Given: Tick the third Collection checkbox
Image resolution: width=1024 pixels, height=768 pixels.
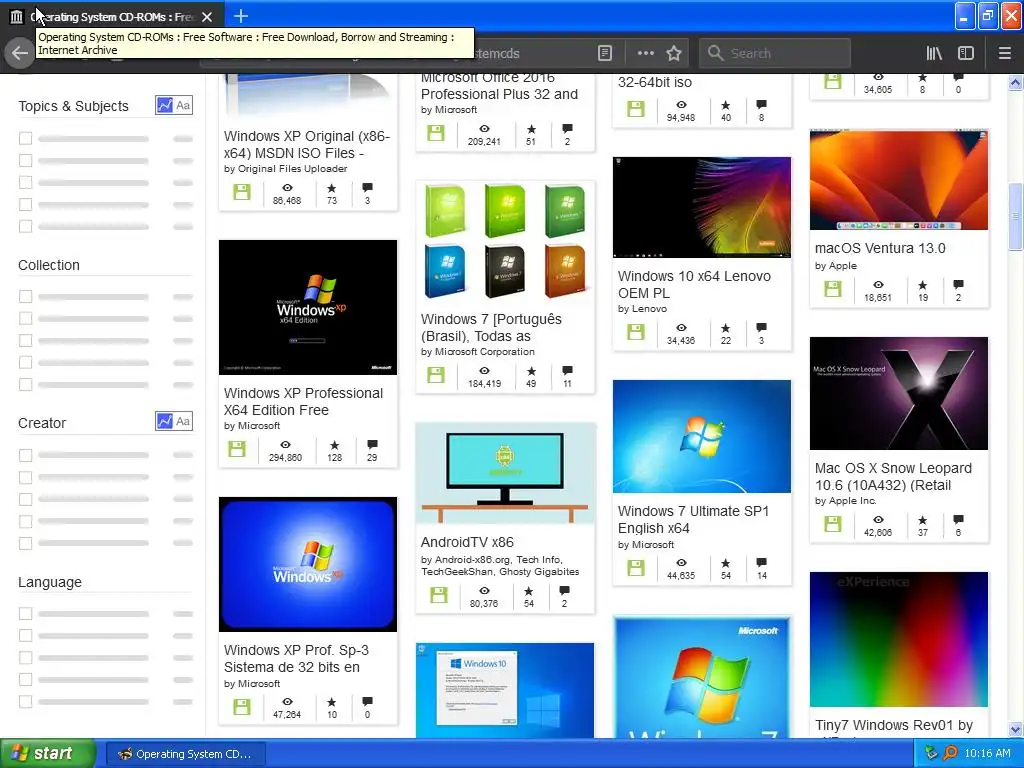Looking at the screenshot, I should (25, 340).
